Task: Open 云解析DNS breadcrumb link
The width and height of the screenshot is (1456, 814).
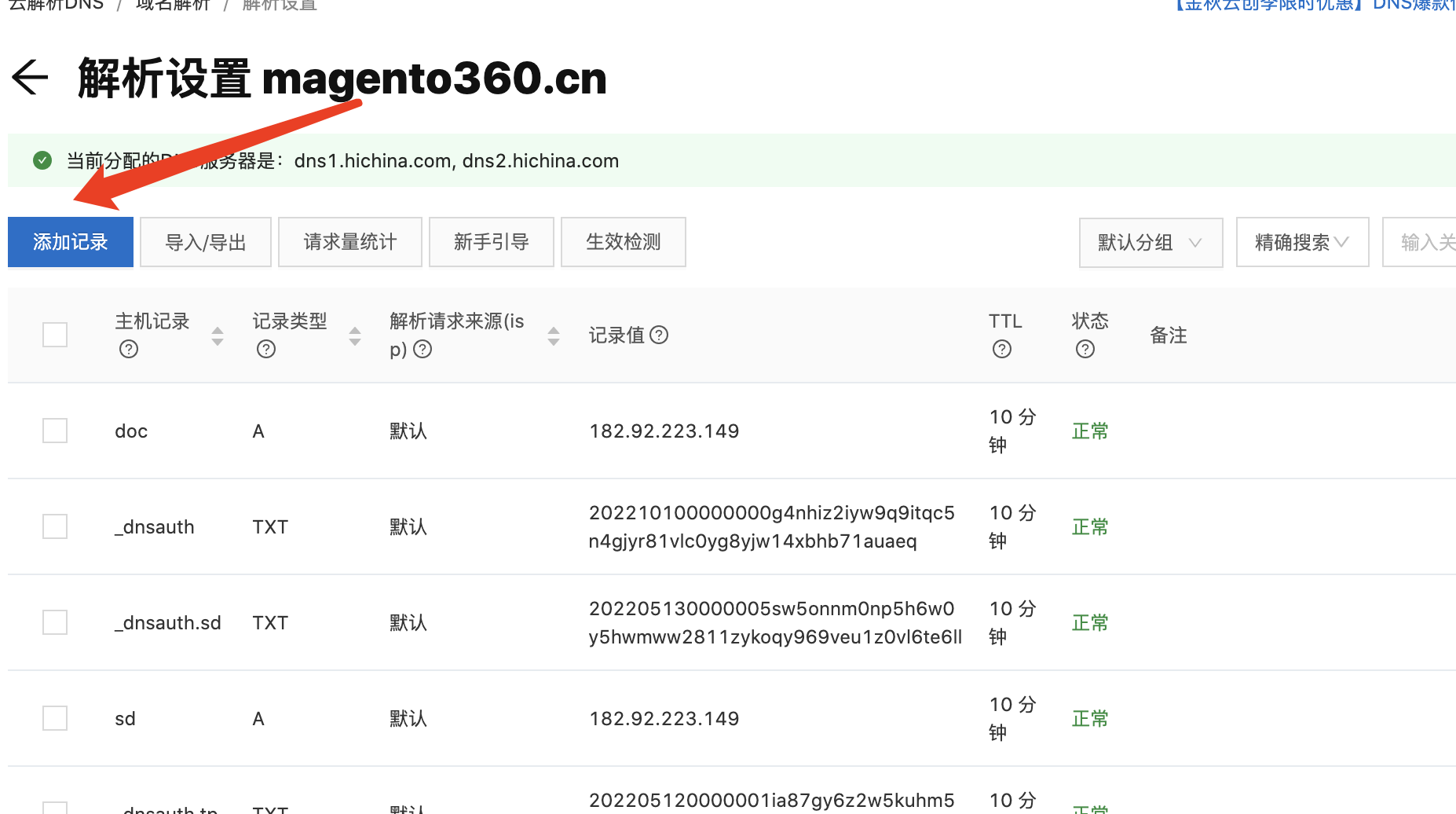Action: [x=56, y=5]
